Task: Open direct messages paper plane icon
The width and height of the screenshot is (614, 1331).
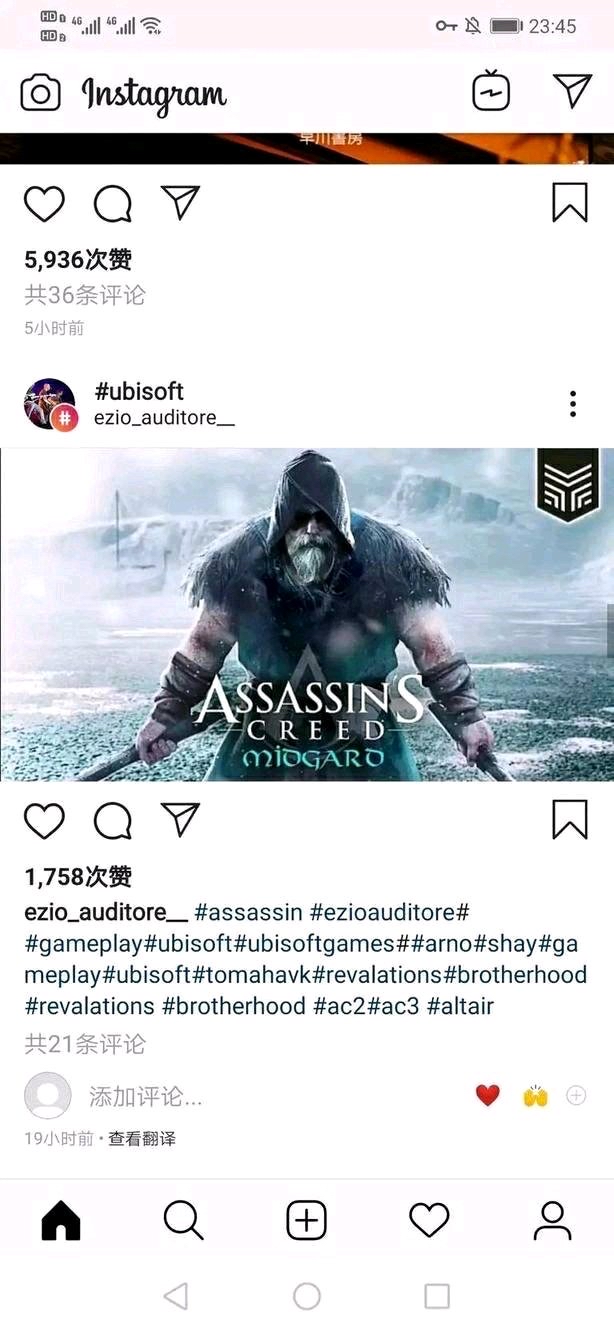Action: tap(573, 91)
